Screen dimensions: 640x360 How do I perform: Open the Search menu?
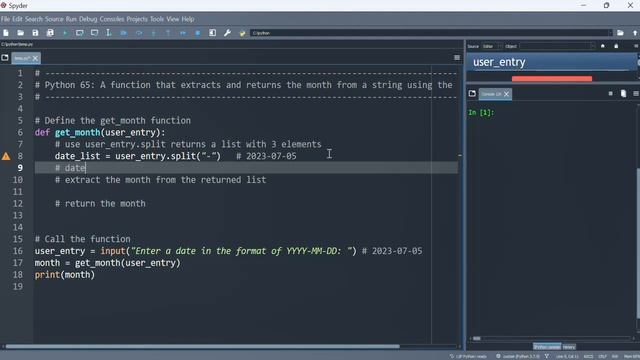[x=33, y=19]
